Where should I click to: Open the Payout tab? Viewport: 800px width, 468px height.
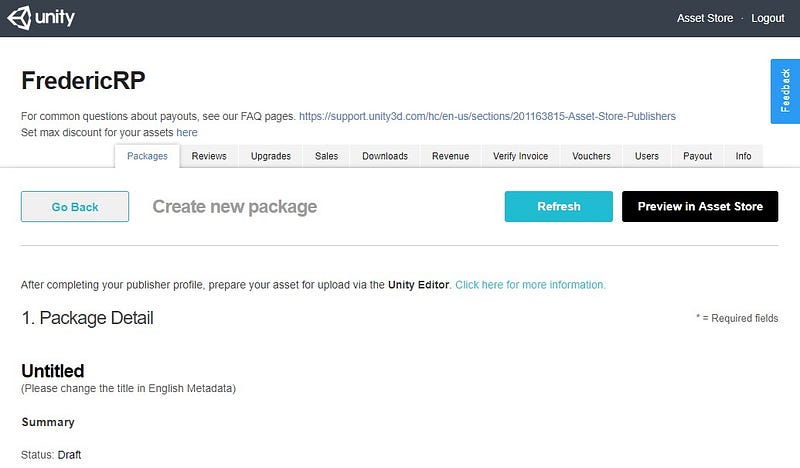click(697, 156)
